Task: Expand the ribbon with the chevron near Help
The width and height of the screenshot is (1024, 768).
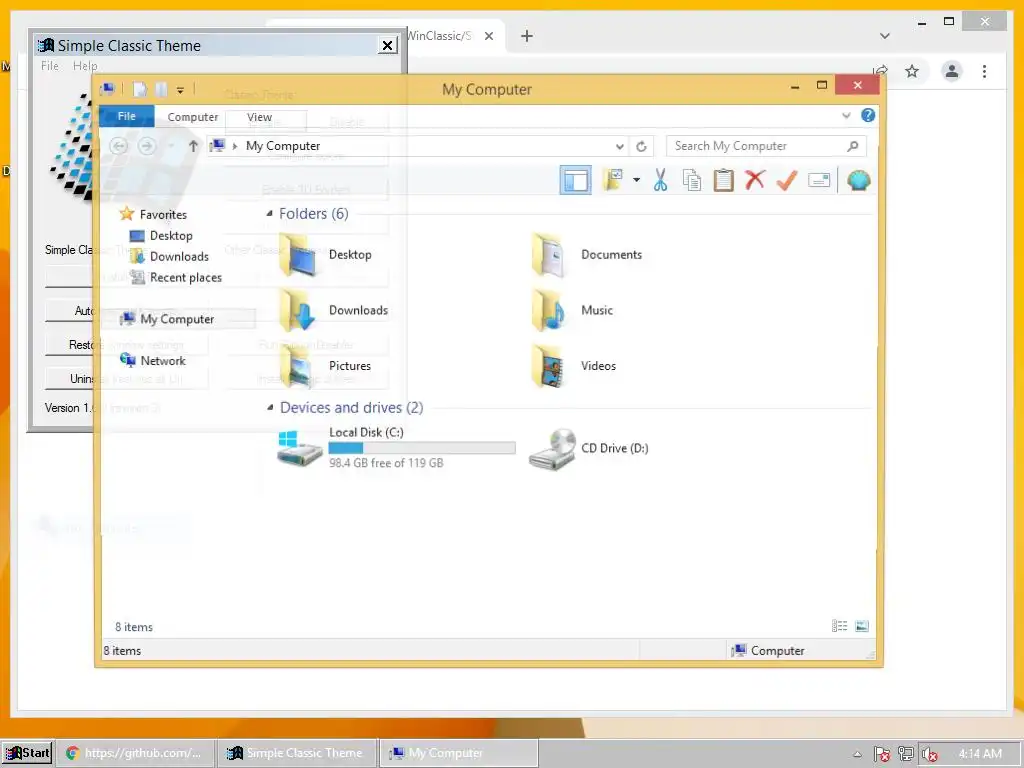Action: point(846,116)
